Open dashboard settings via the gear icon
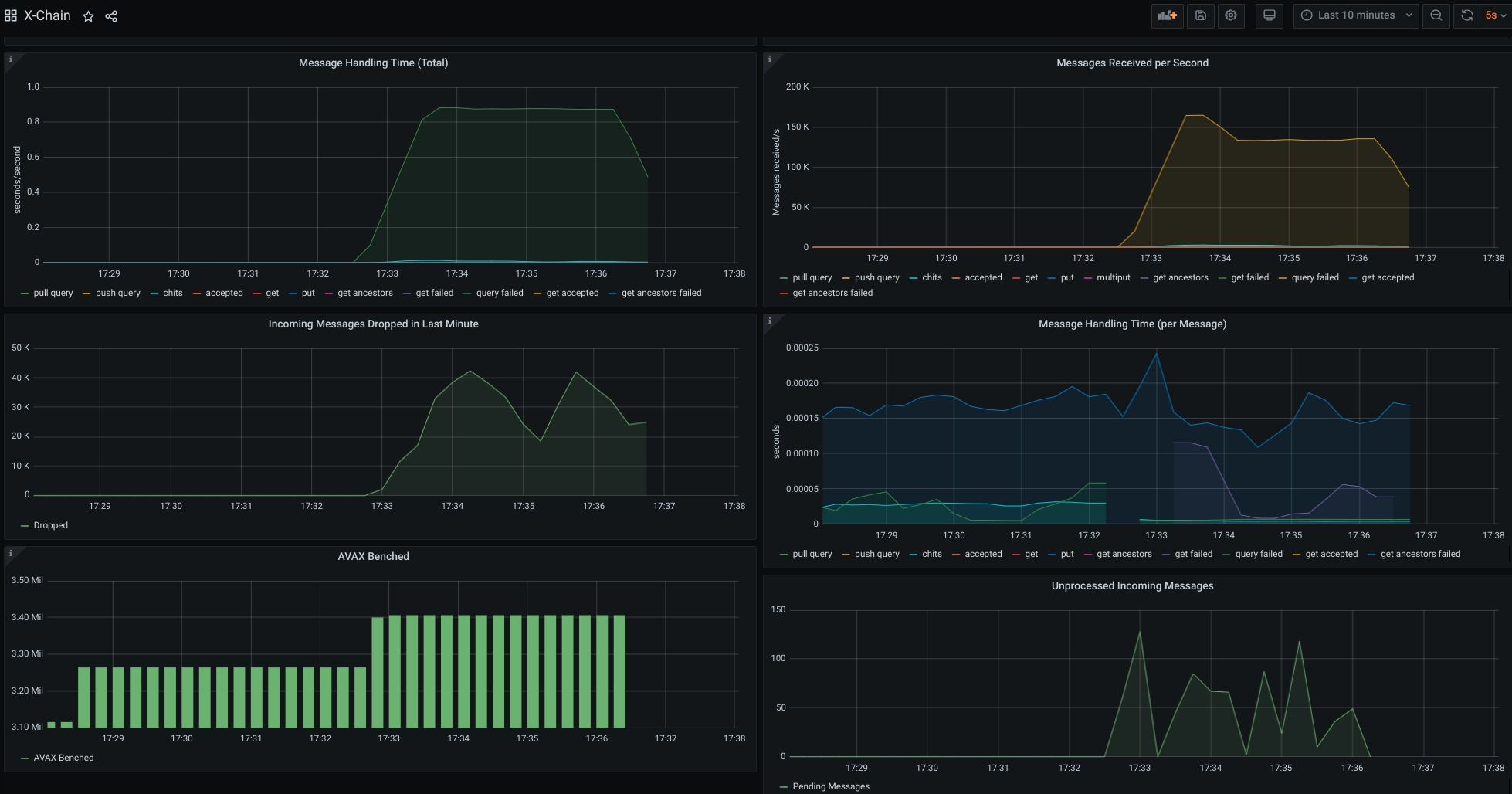The width and height of the screenshot is (1512, 794). point(1231,15)
